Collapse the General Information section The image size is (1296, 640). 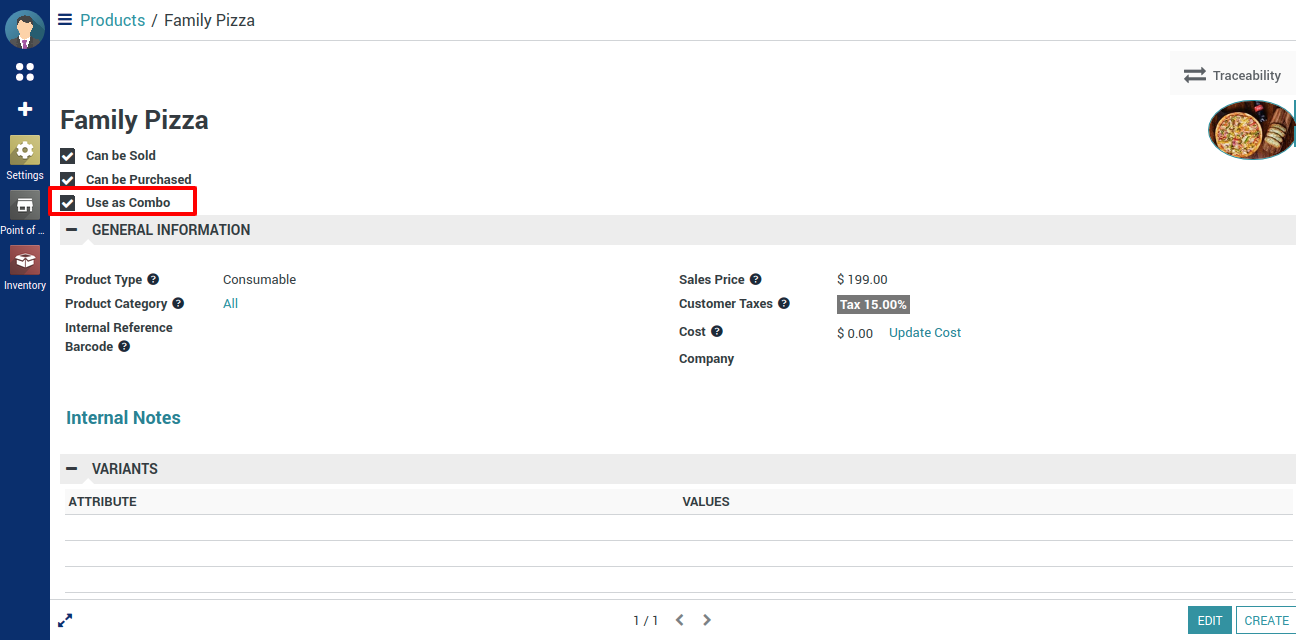click(x=72, y=230)
